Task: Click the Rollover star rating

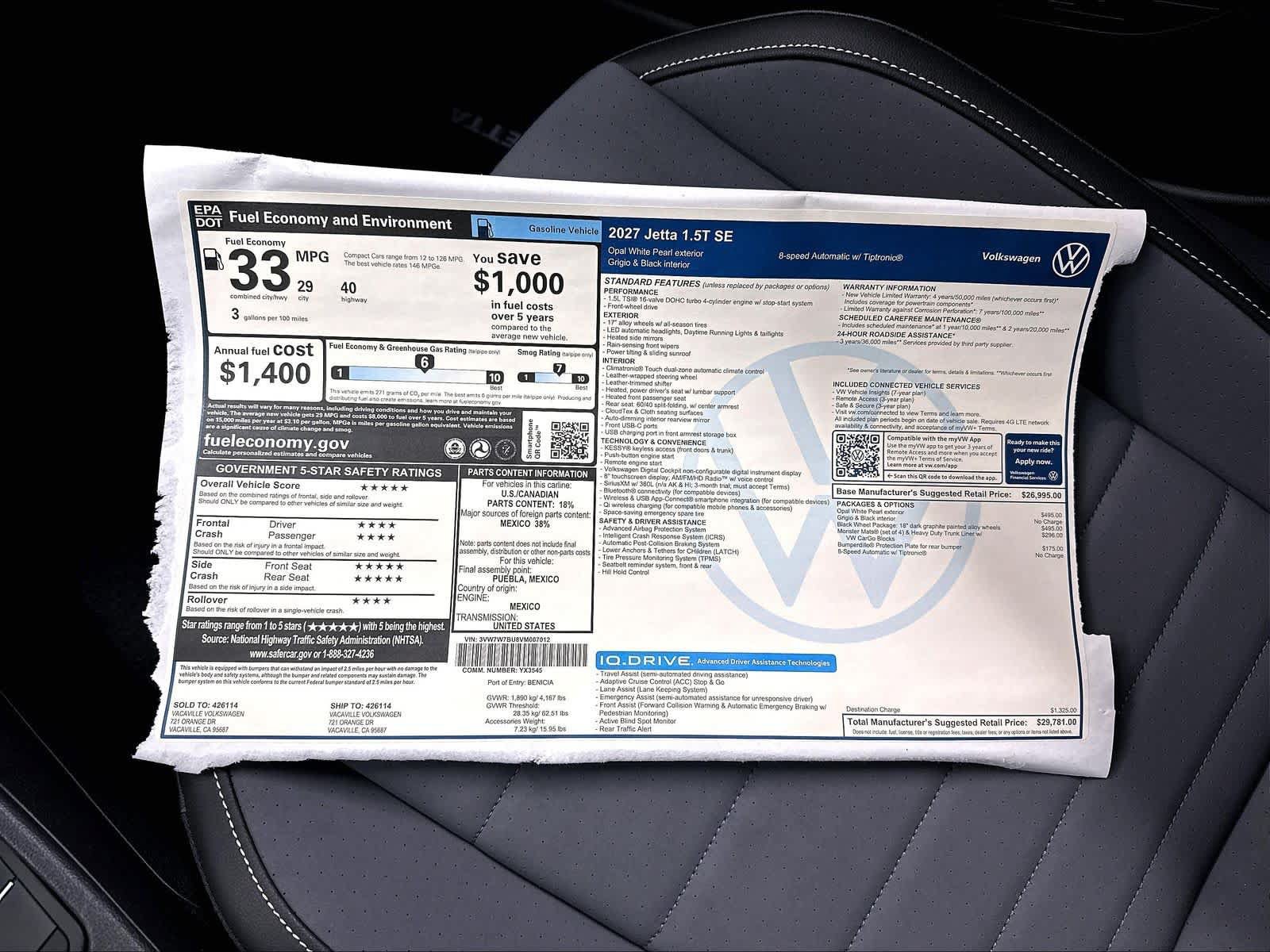Action: [x=371, y=601]
